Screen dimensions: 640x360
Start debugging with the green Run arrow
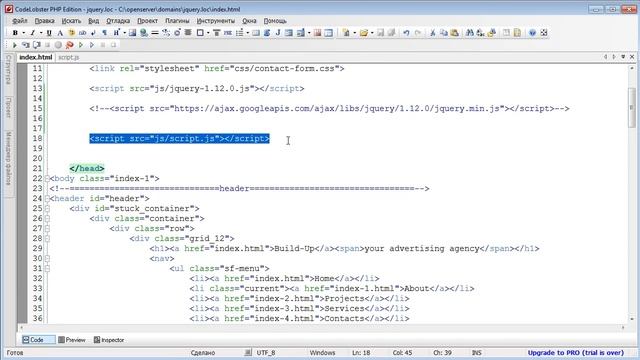[15, 45]
